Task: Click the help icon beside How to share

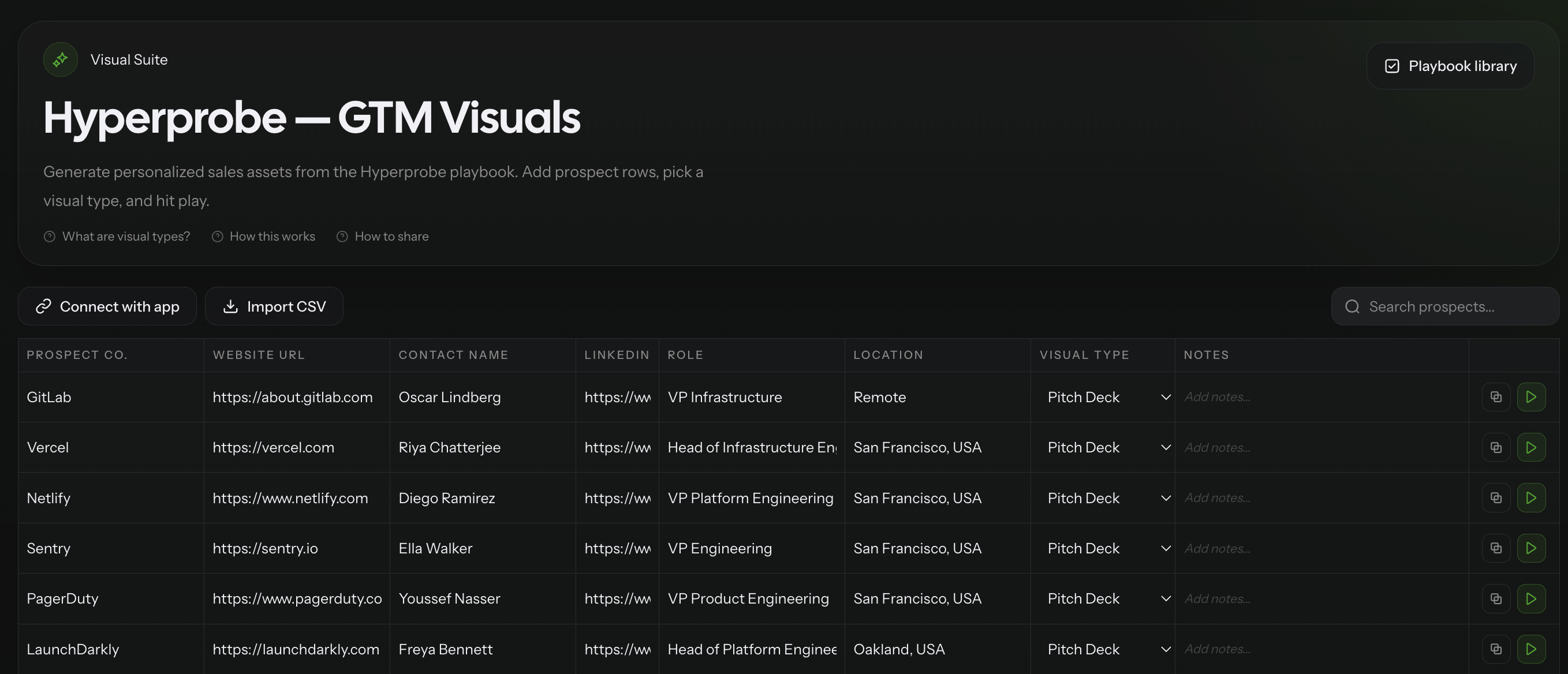Action: click(x=342, y=237)
